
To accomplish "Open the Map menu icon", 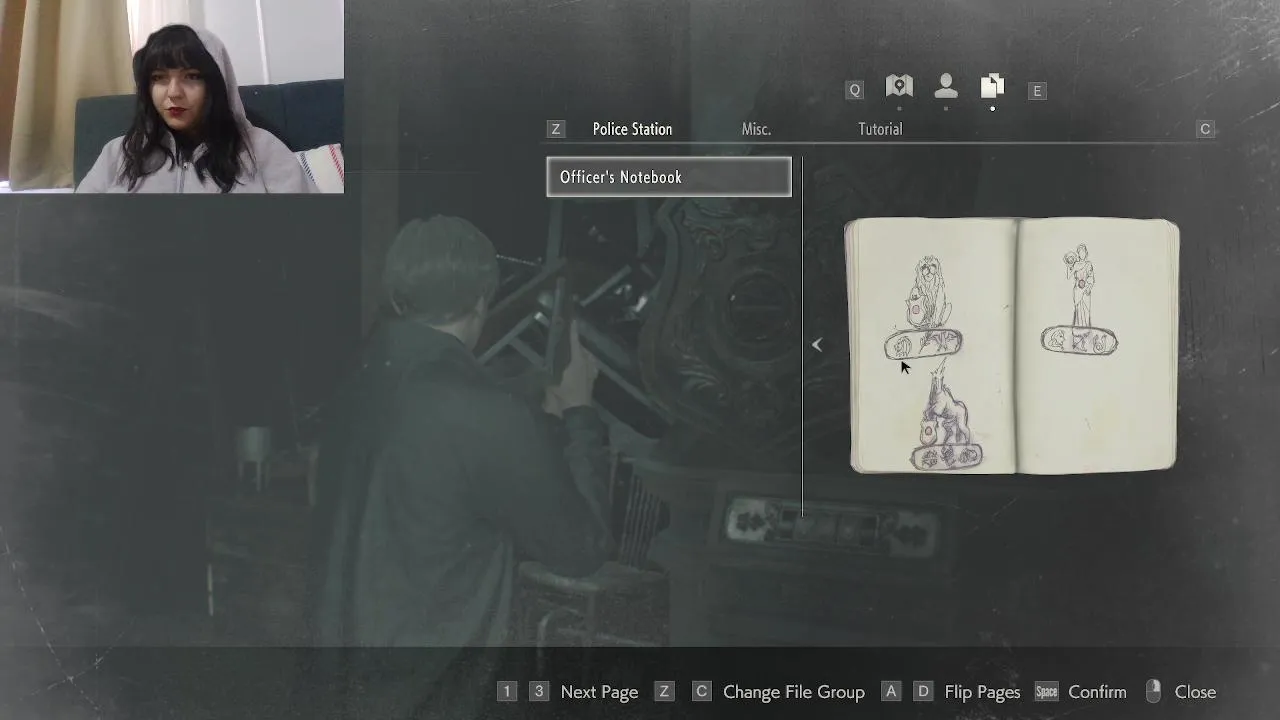I will (899, 87).
